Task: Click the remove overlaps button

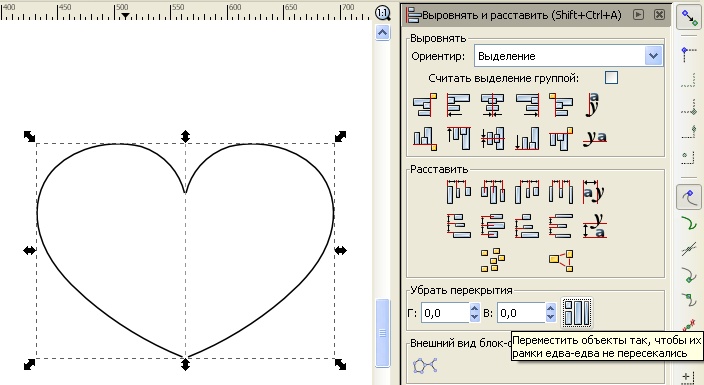Action: pyautogui.click(x=577, y=313)
